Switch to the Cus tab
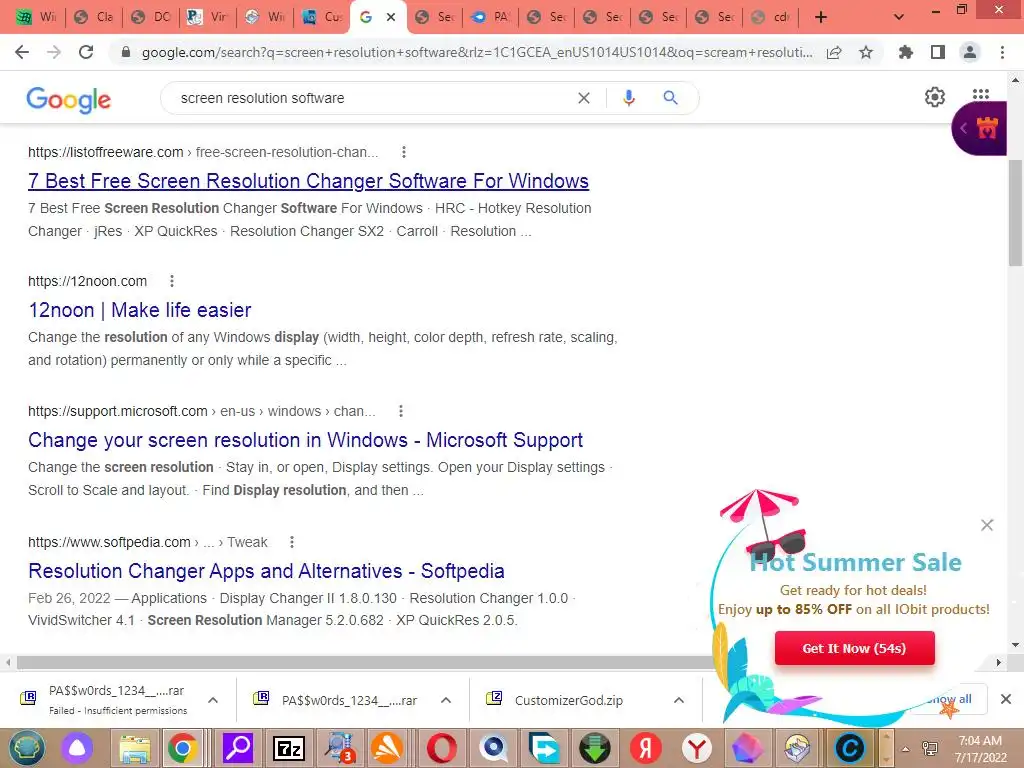 coord(321,17)
